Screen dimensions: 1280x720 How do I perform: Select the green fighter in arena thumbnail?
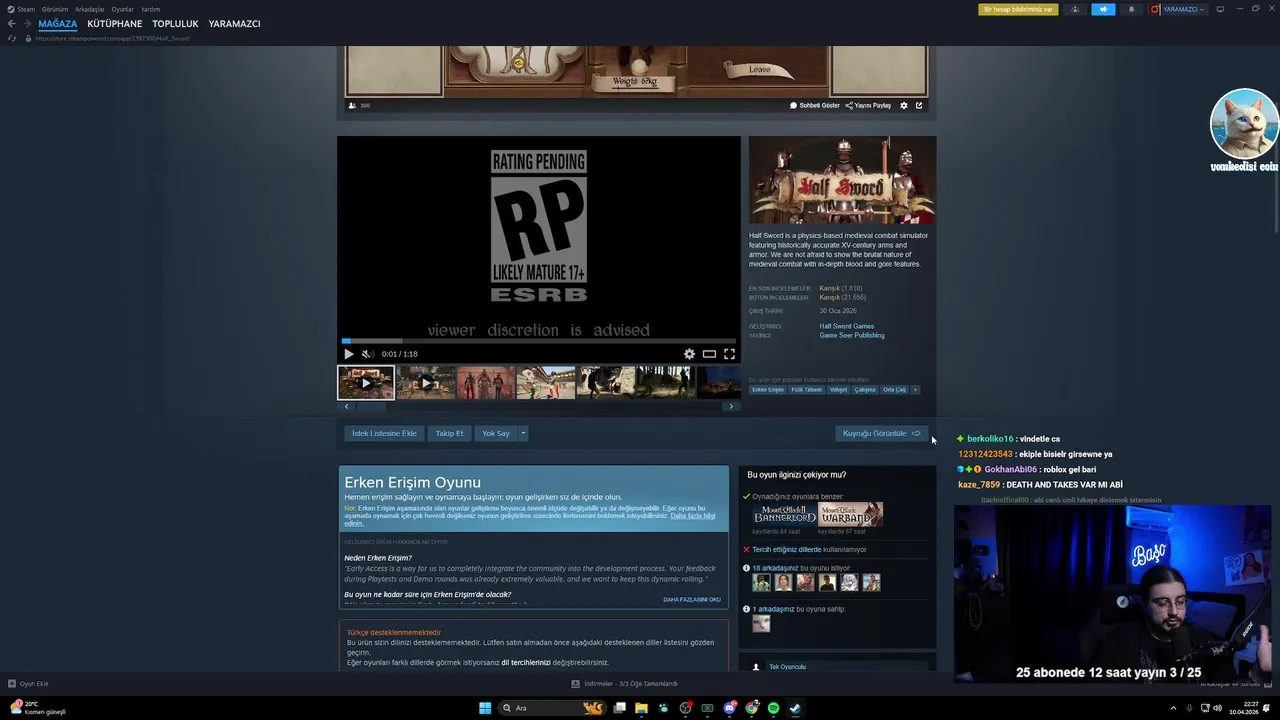pos(546,382)
